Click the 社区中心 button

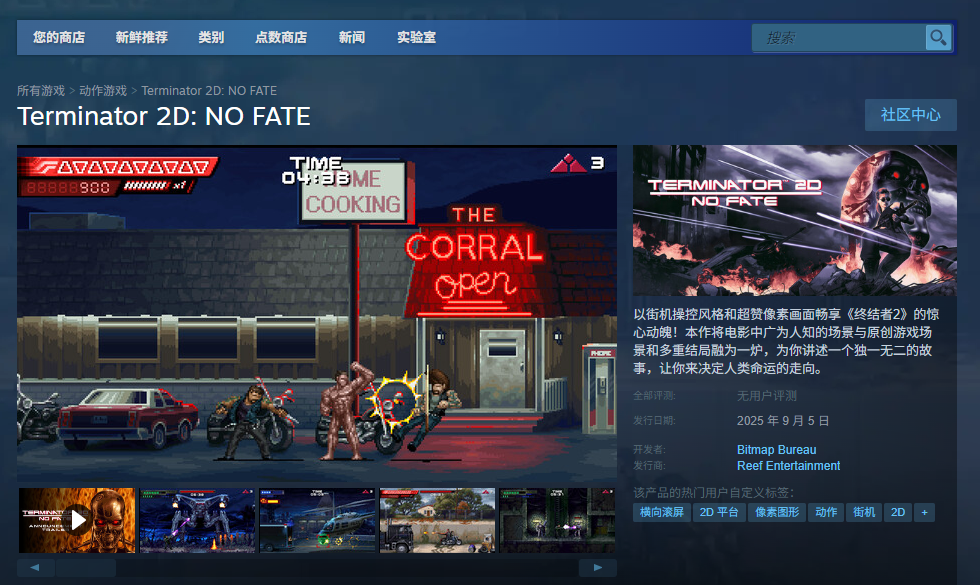coord(910,115)
